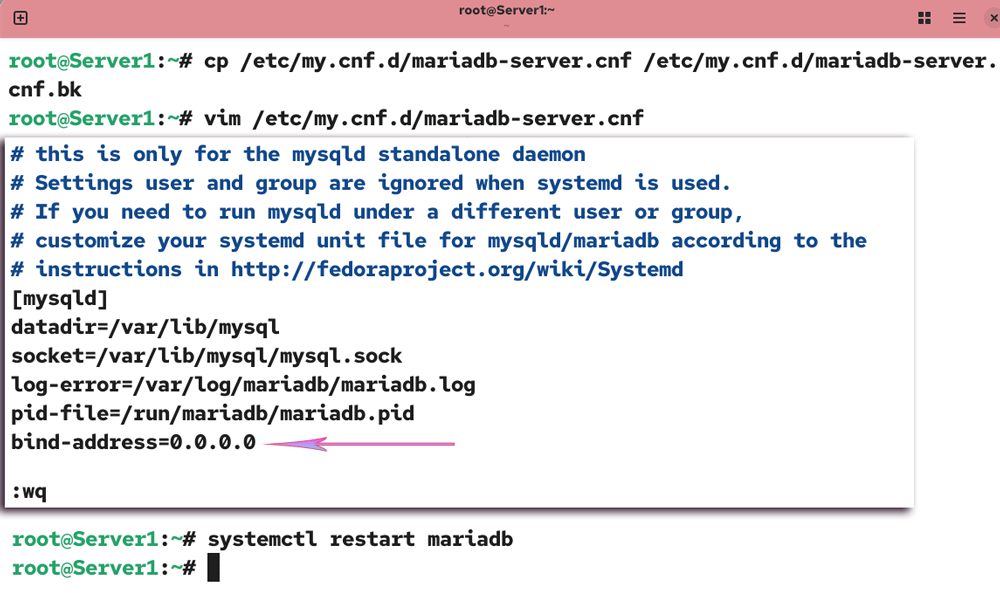Viewport: 1000px width, 597px height.
Task: Click the terminal cursor at last prompt
Action: 214,568
